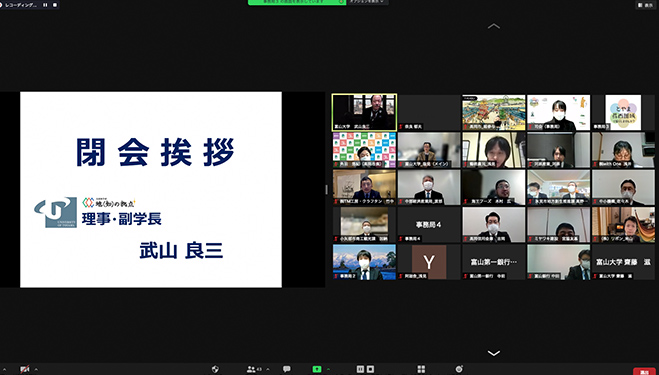Click the 武山 良三 name on the slide
Viewport: 659px width, 375px height.
(x=181, y=251)
